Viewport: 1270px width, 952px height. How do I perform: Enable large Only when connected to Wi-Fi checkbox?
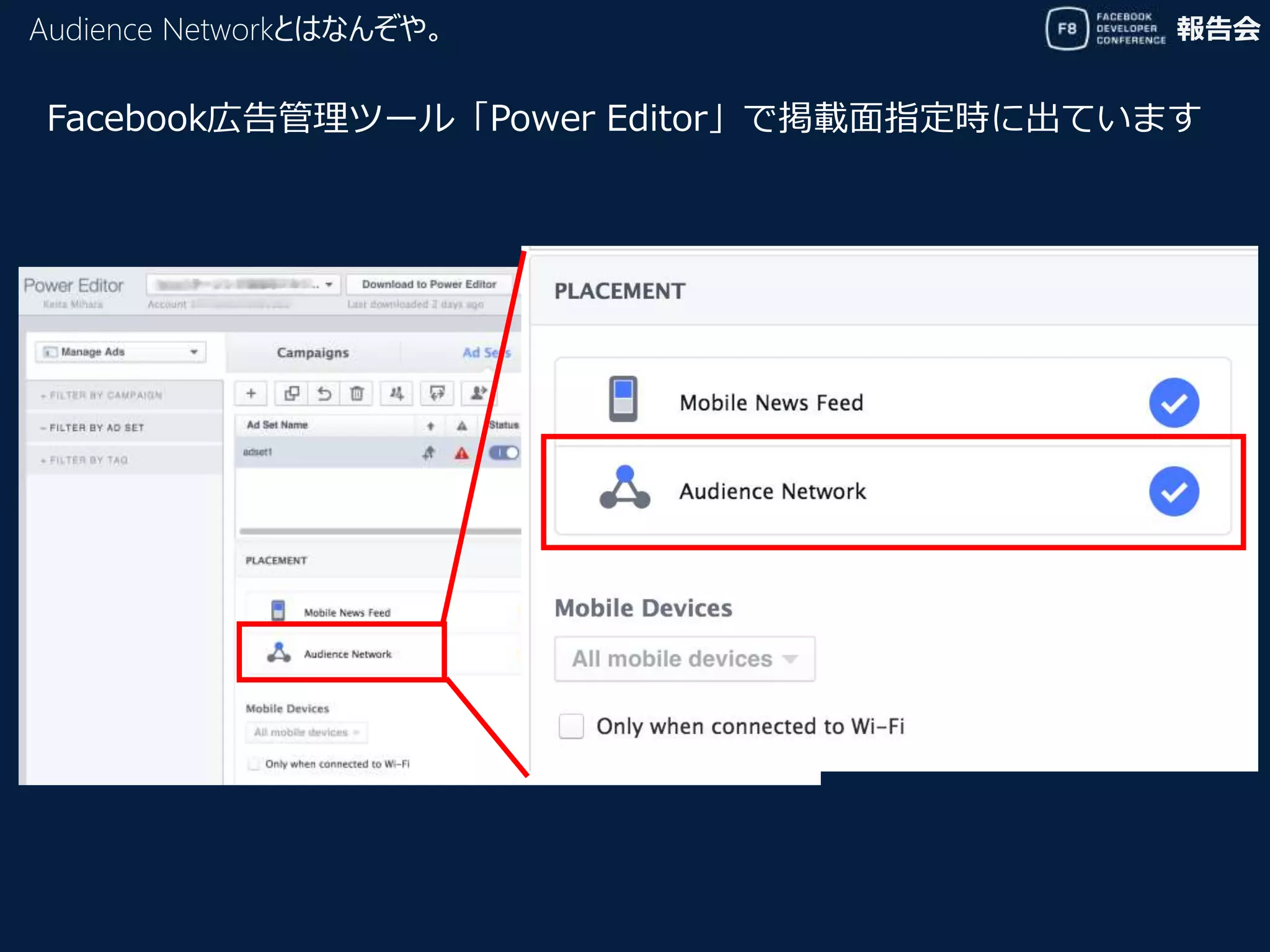(571, 726)
